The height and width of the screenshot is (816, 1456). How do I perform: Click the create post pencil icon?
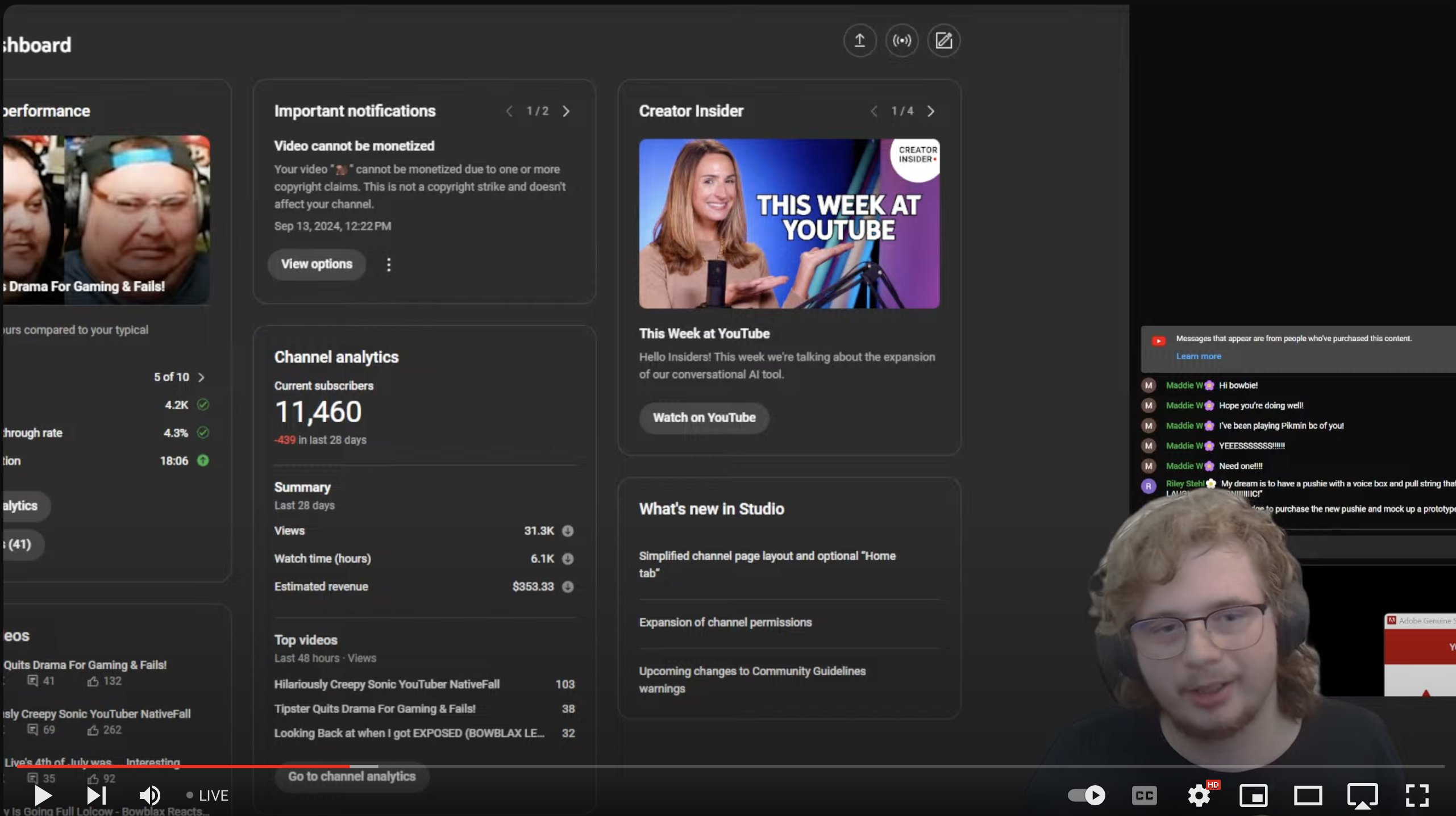coord(943,40)
